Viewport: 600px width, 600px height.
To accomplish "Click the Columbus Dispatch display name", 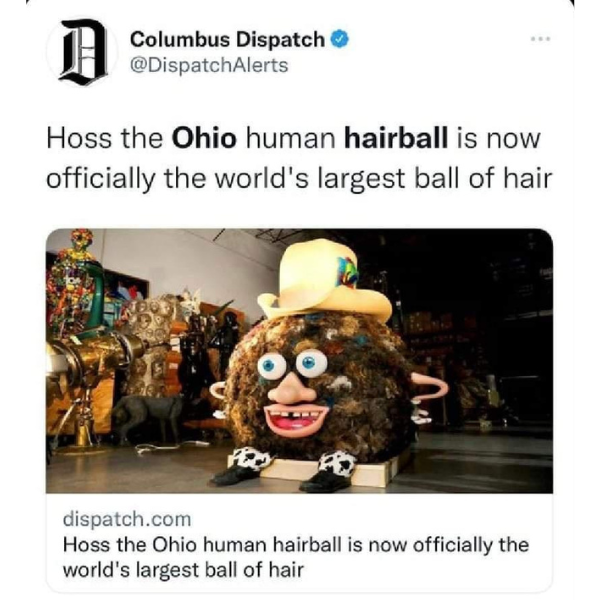I will (x=227, y=39).
